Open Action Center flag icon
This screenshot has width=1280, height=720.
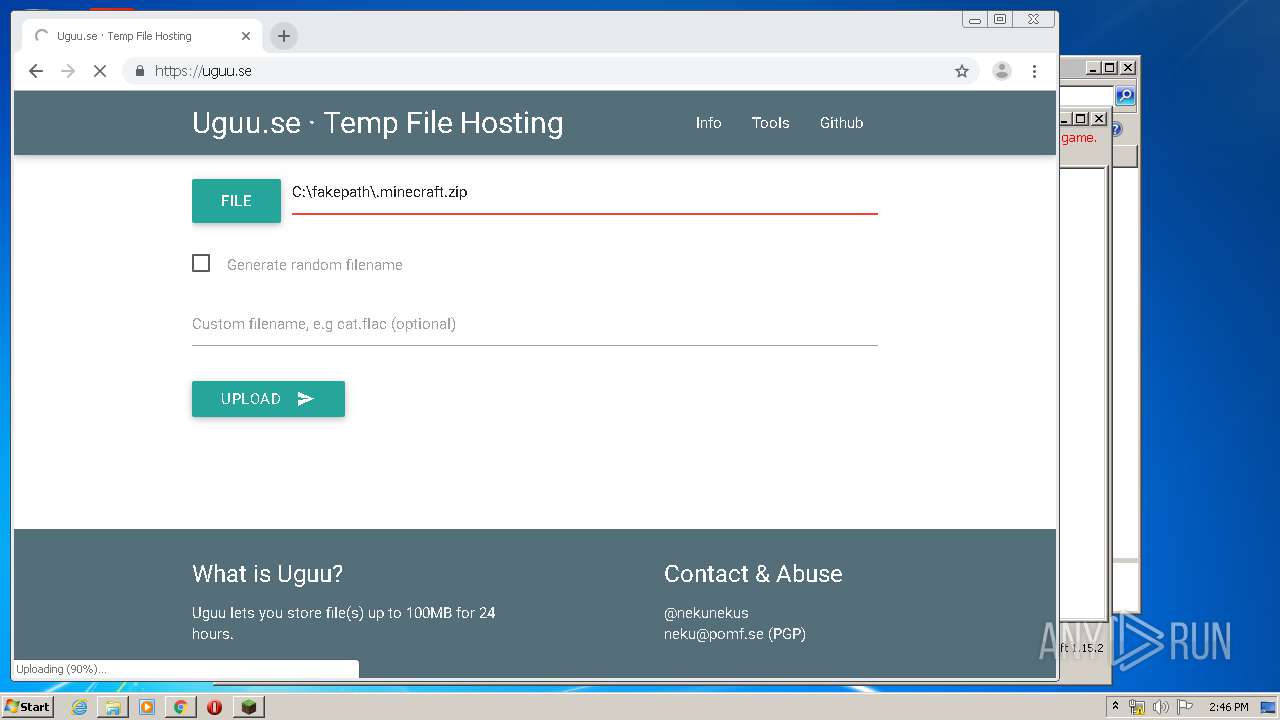(1185, 707)
